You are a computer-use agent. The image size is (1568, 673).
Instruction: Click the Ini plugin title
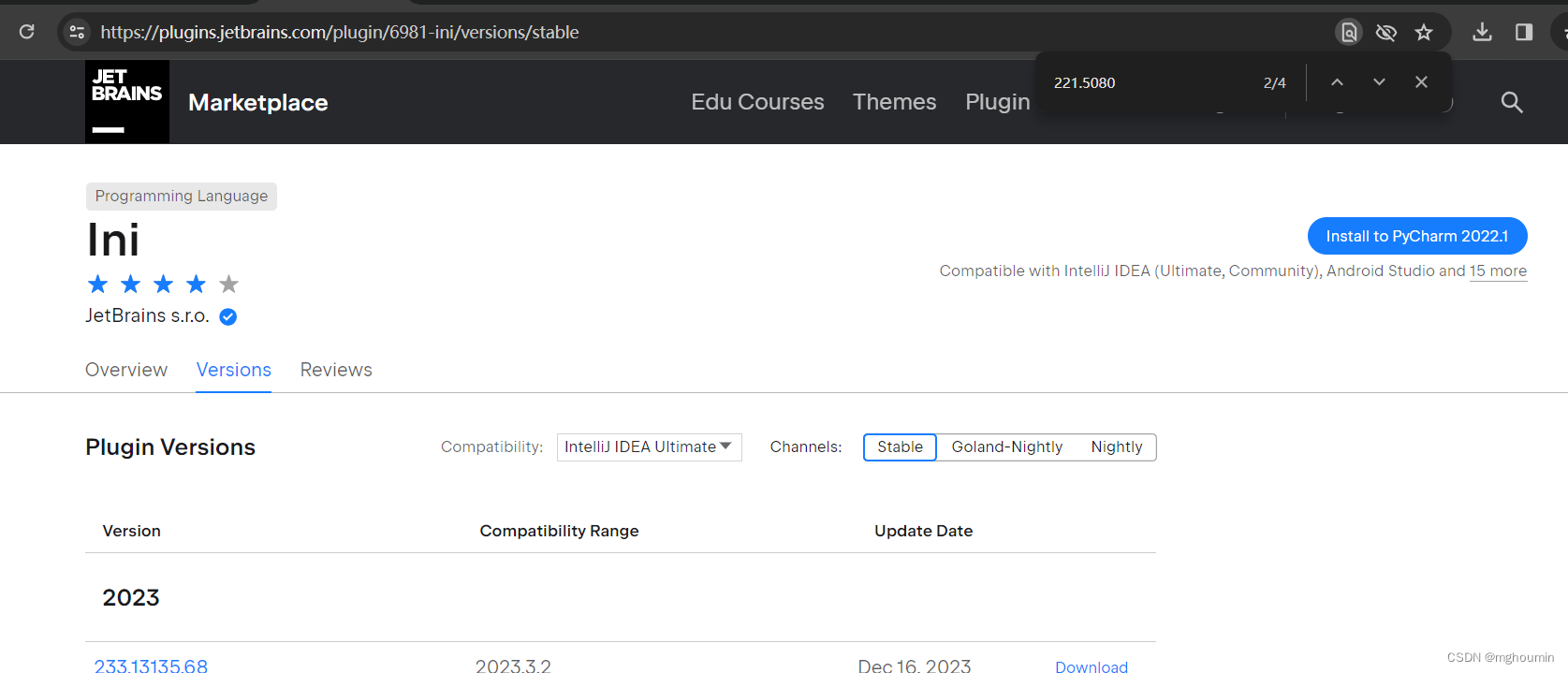pyautogui.click(x=113, y=241)
